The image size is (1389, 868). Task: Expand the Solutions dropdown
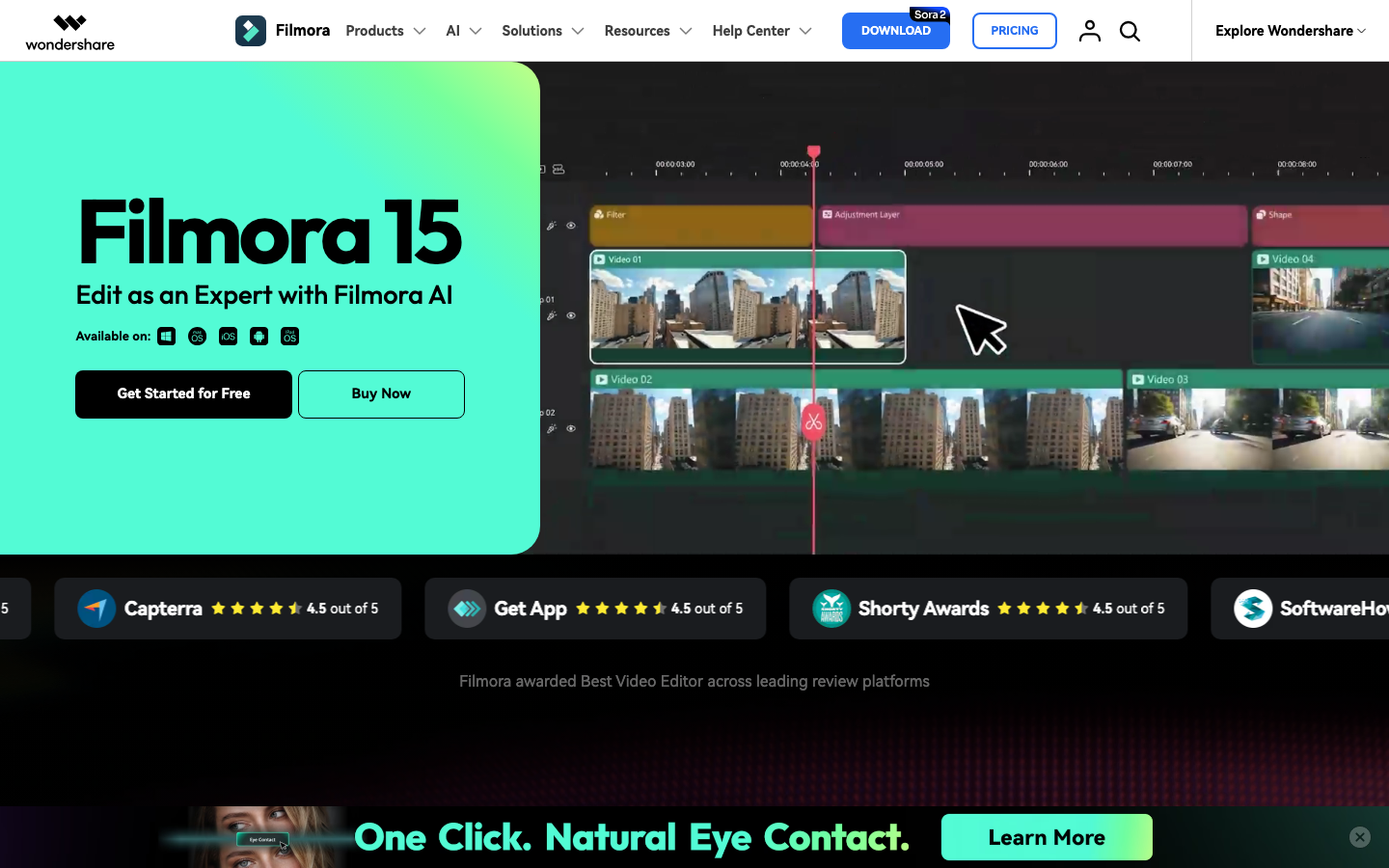click(x=543, y=31)
